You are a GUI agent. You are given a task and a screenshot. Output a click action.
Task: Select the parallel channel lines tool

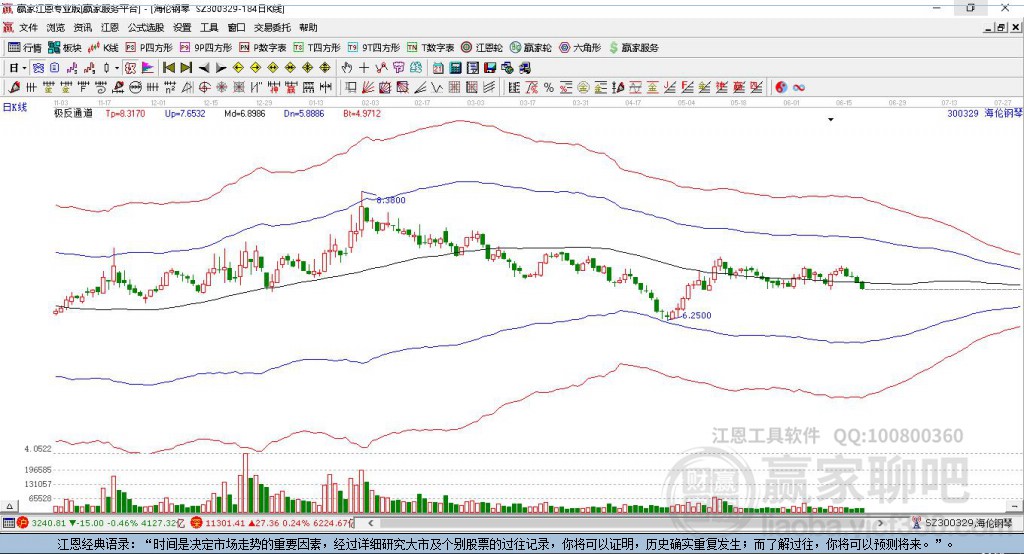coord(489,87)
